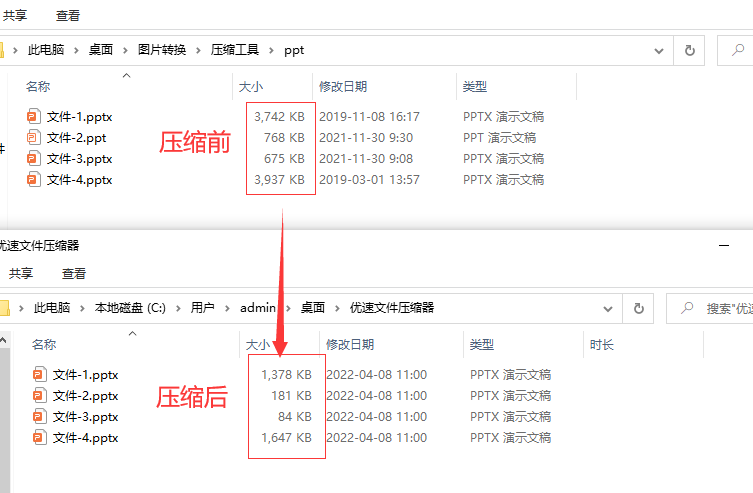Image resolution: width=753 pixels, height=493 pixels.
Task: Expand chevron after 桌面 in ppt window
Action: click(125, 50)
